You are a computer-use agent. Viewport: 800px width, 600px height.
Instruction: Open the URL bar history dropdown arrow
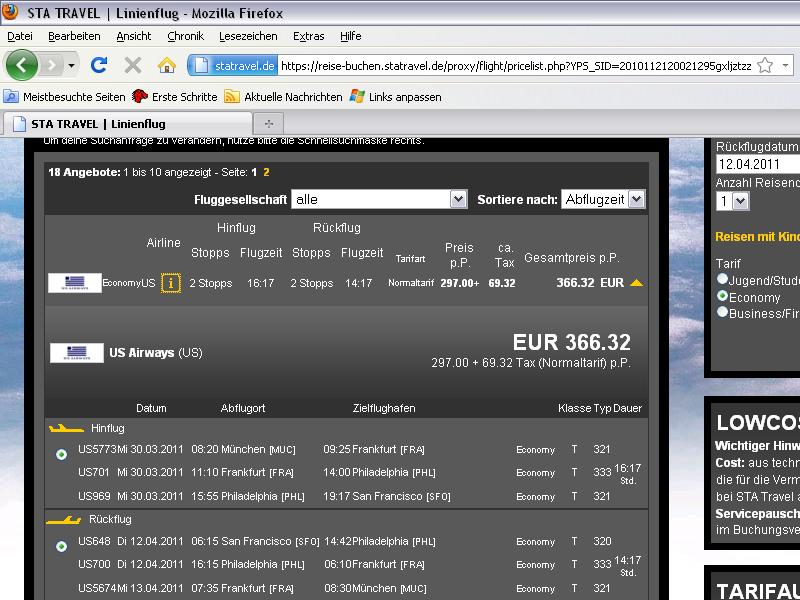[x=785, y=65]
